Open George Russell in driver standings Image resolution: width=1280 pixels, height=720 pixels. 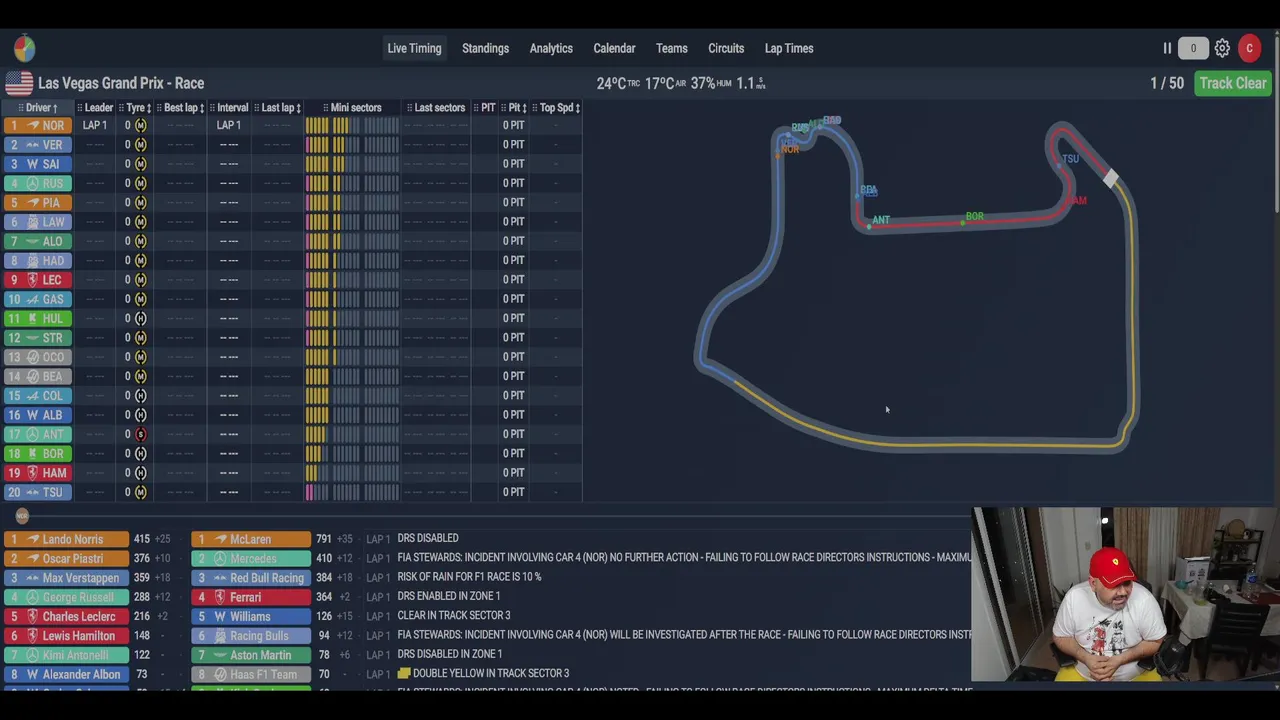(x=66, y=597)
